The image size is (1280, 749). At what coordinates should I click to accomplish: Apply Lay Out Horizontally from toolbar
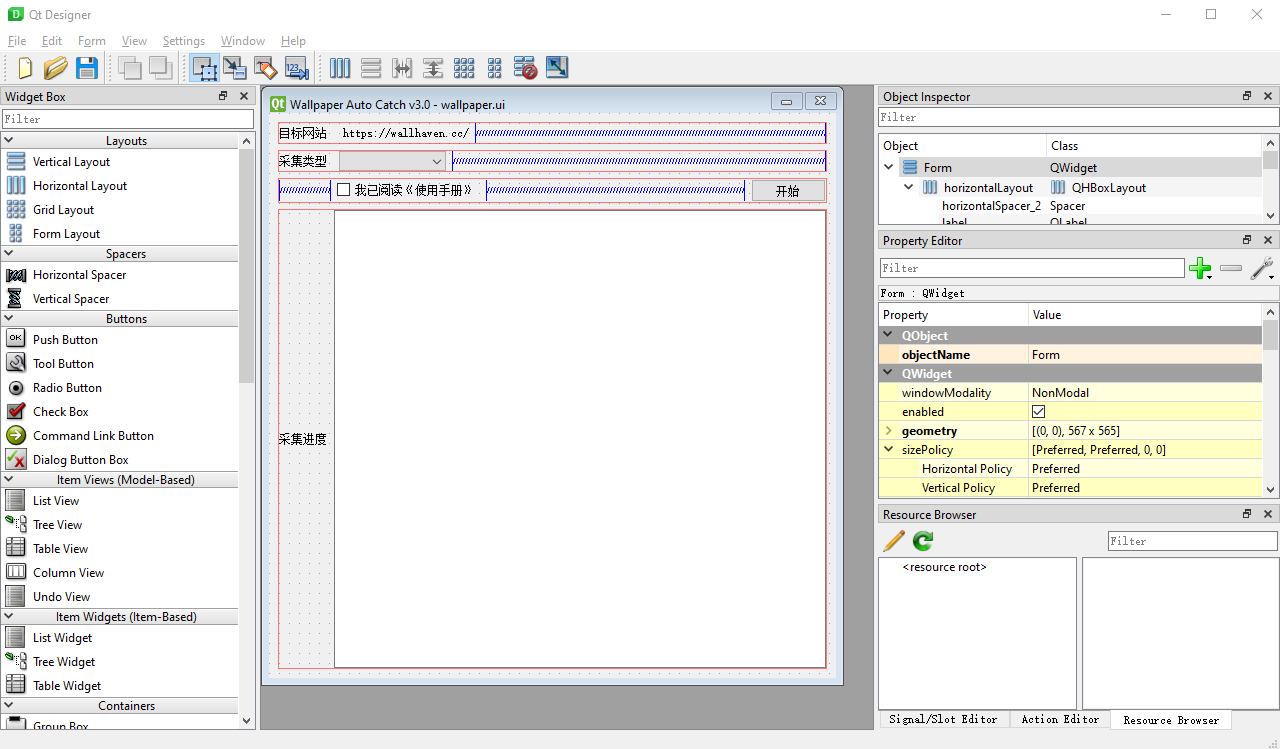[340, 68]
